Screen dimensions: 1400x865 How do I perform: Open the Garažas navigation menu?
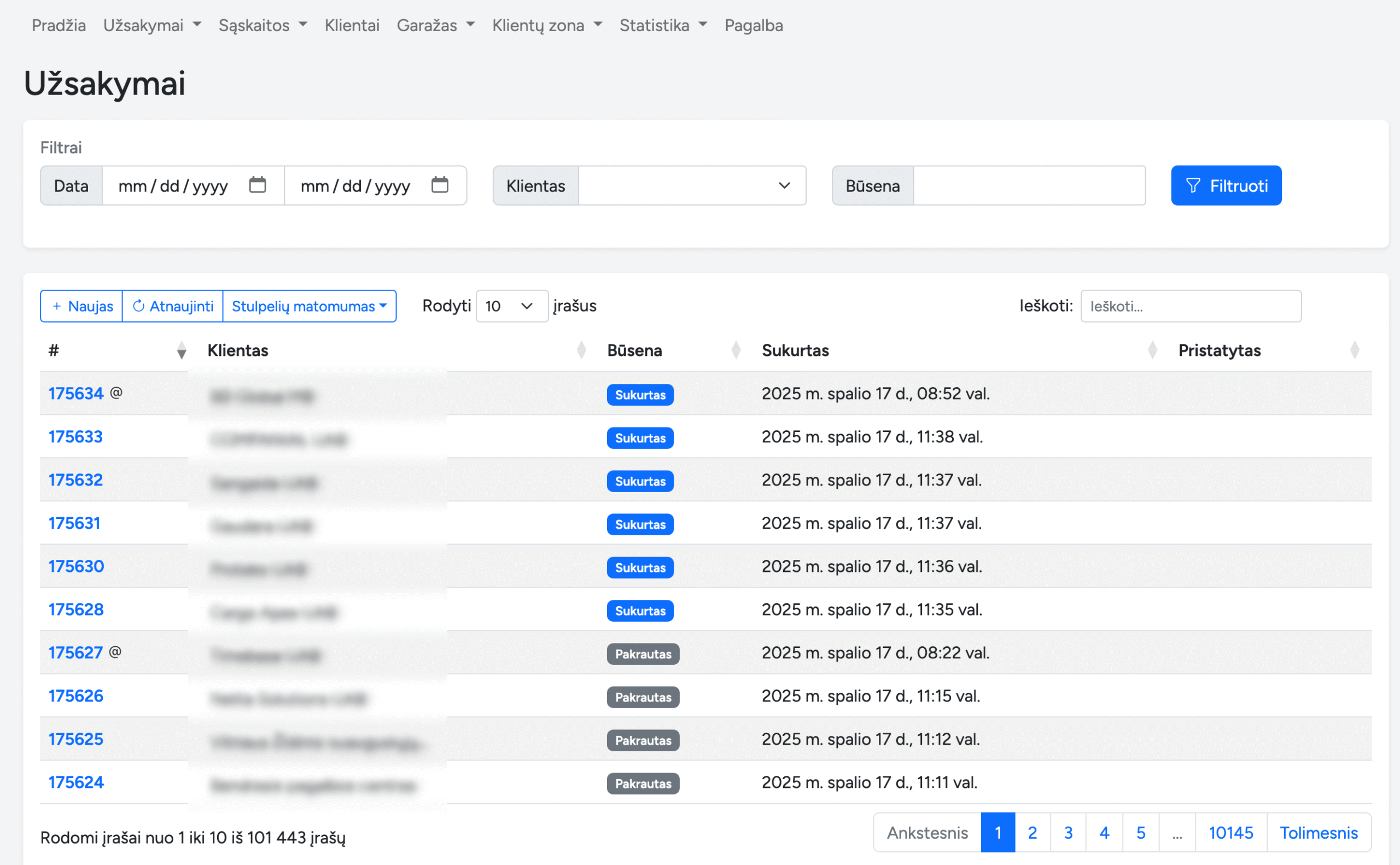click(x=435, y=25)
